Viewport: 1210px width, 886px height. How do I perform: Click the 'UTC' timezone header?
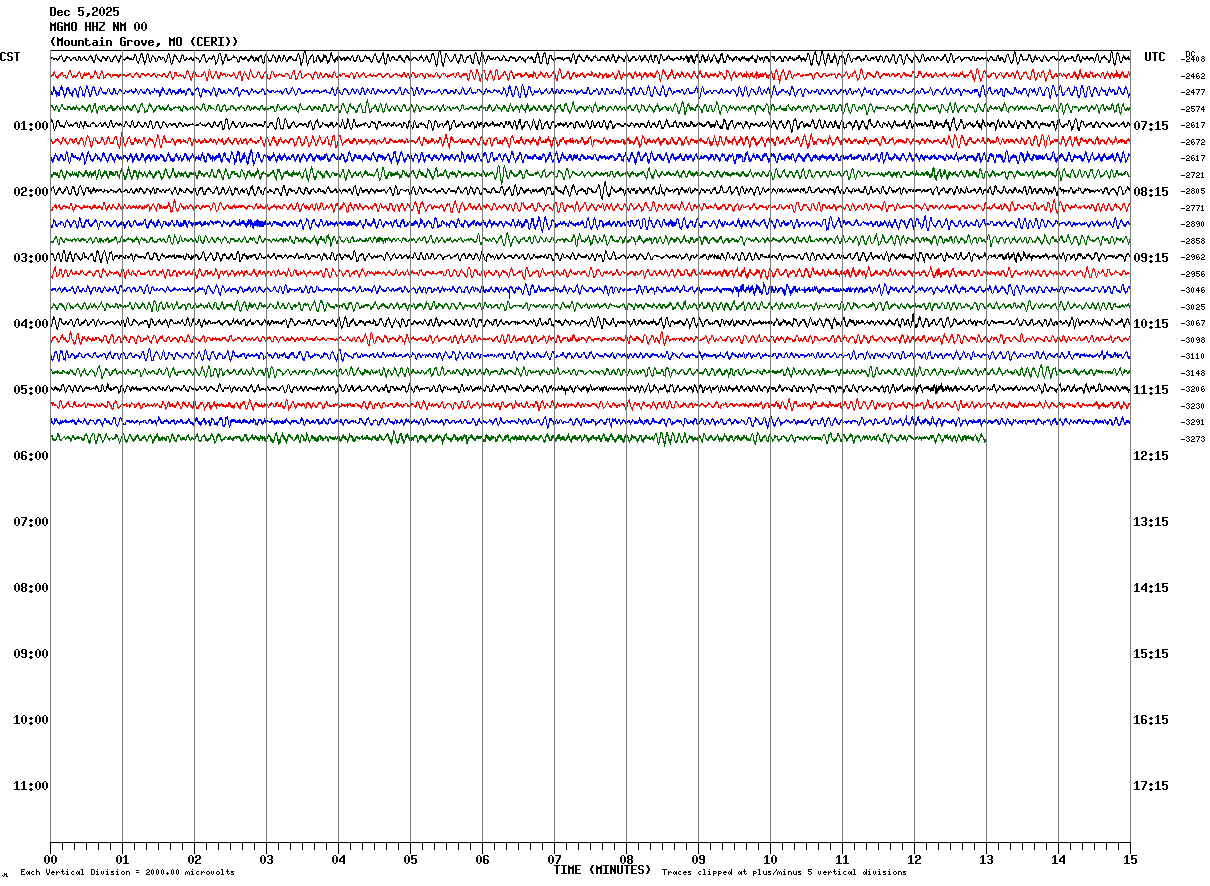tap(1155, 57)
